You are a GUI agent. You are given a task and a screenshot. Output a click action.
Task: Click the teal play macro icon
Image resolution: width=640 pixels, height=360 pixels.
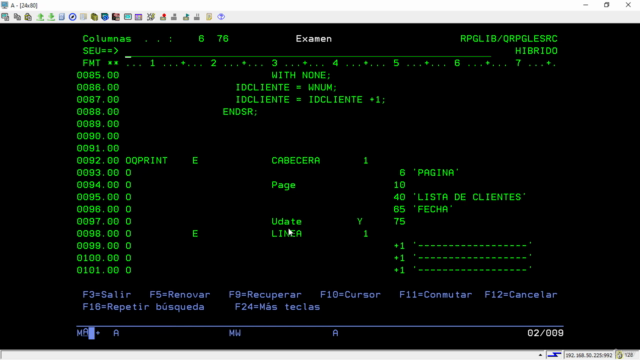point(186,17)
